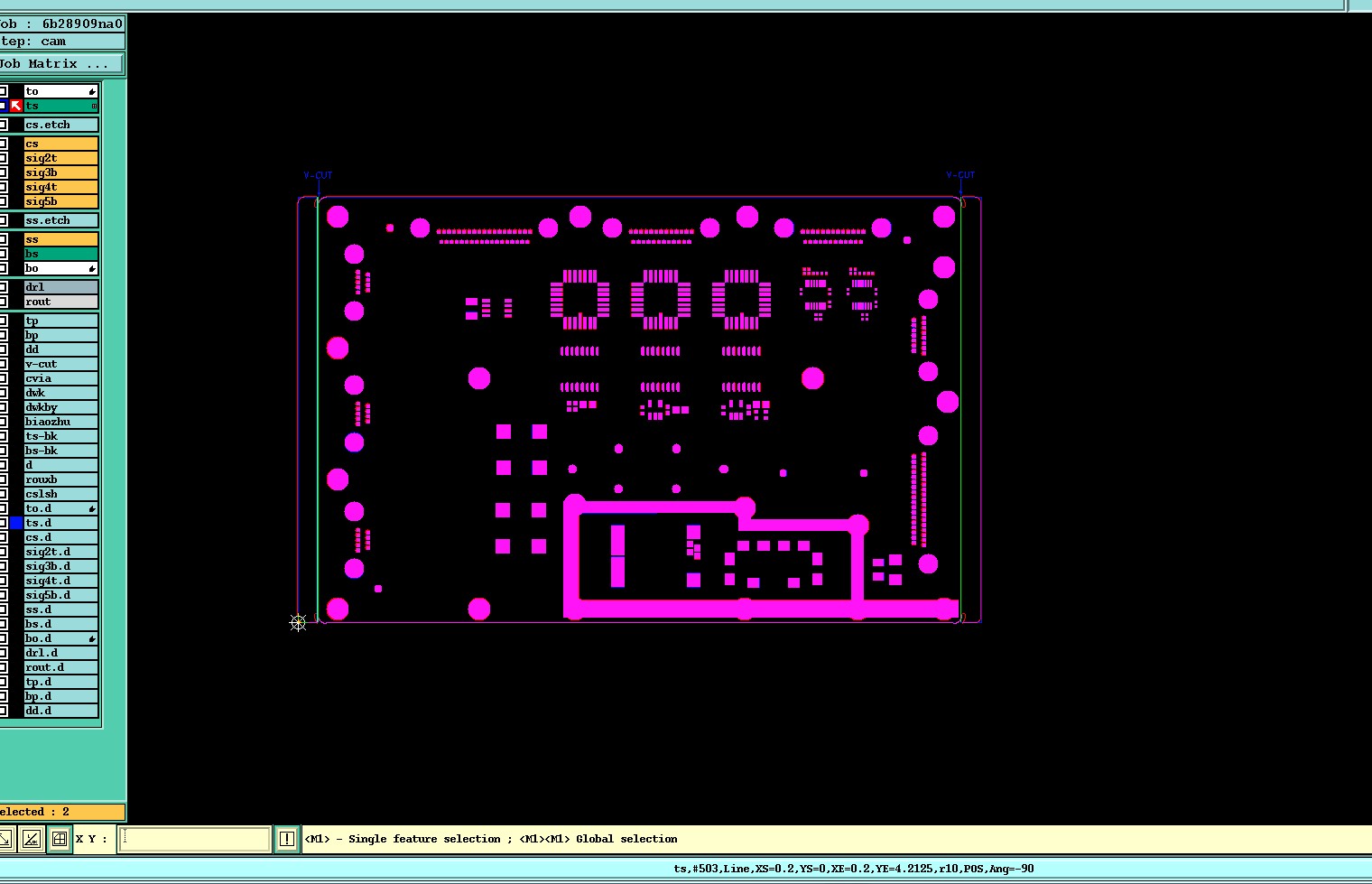This screenshot has width=1372, height=884.
Task: Toggle the checkbox for the ss layer
Action: 4,239
